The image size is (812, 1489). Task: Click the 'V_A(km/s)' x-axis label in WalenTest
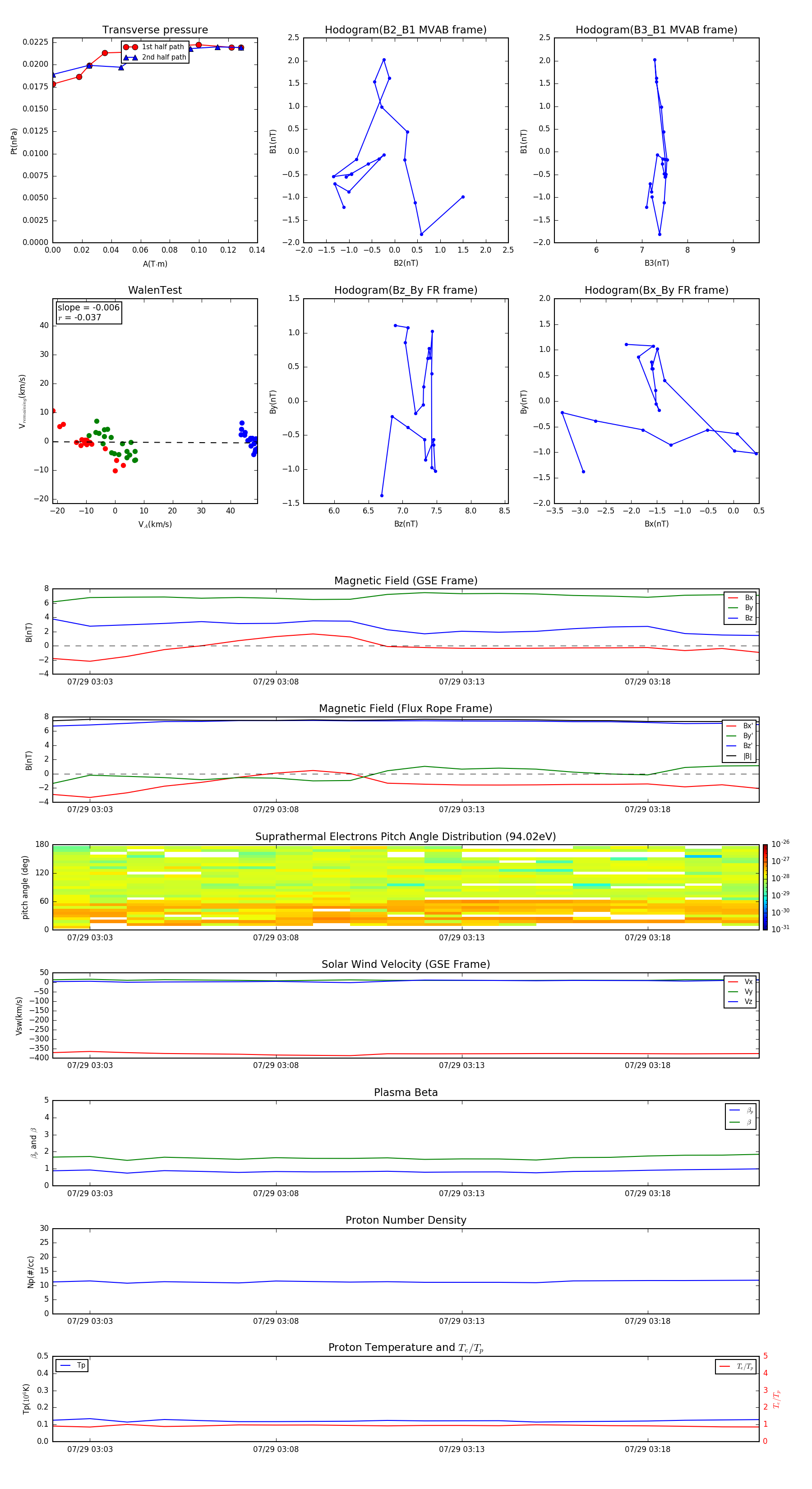pos(155,524)
